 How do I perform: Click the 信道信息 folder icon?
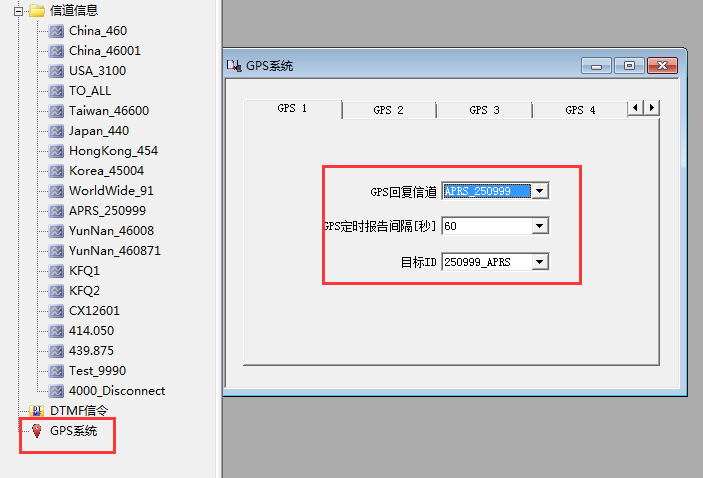(x=37, y=11)
